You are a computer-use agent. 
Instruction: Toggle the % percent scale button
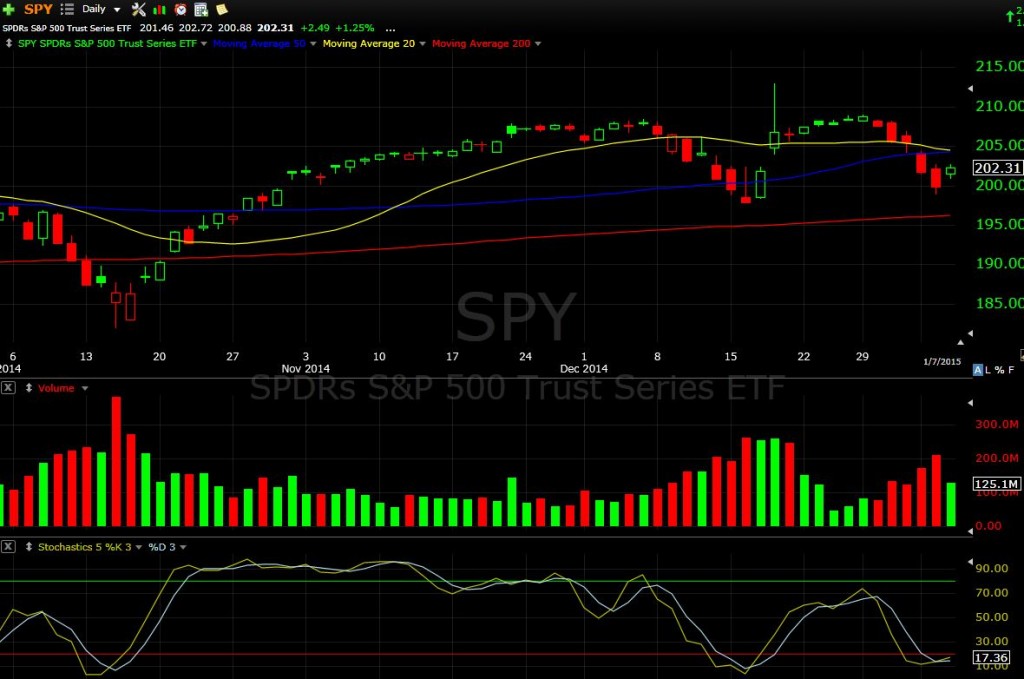pos(999,370)
